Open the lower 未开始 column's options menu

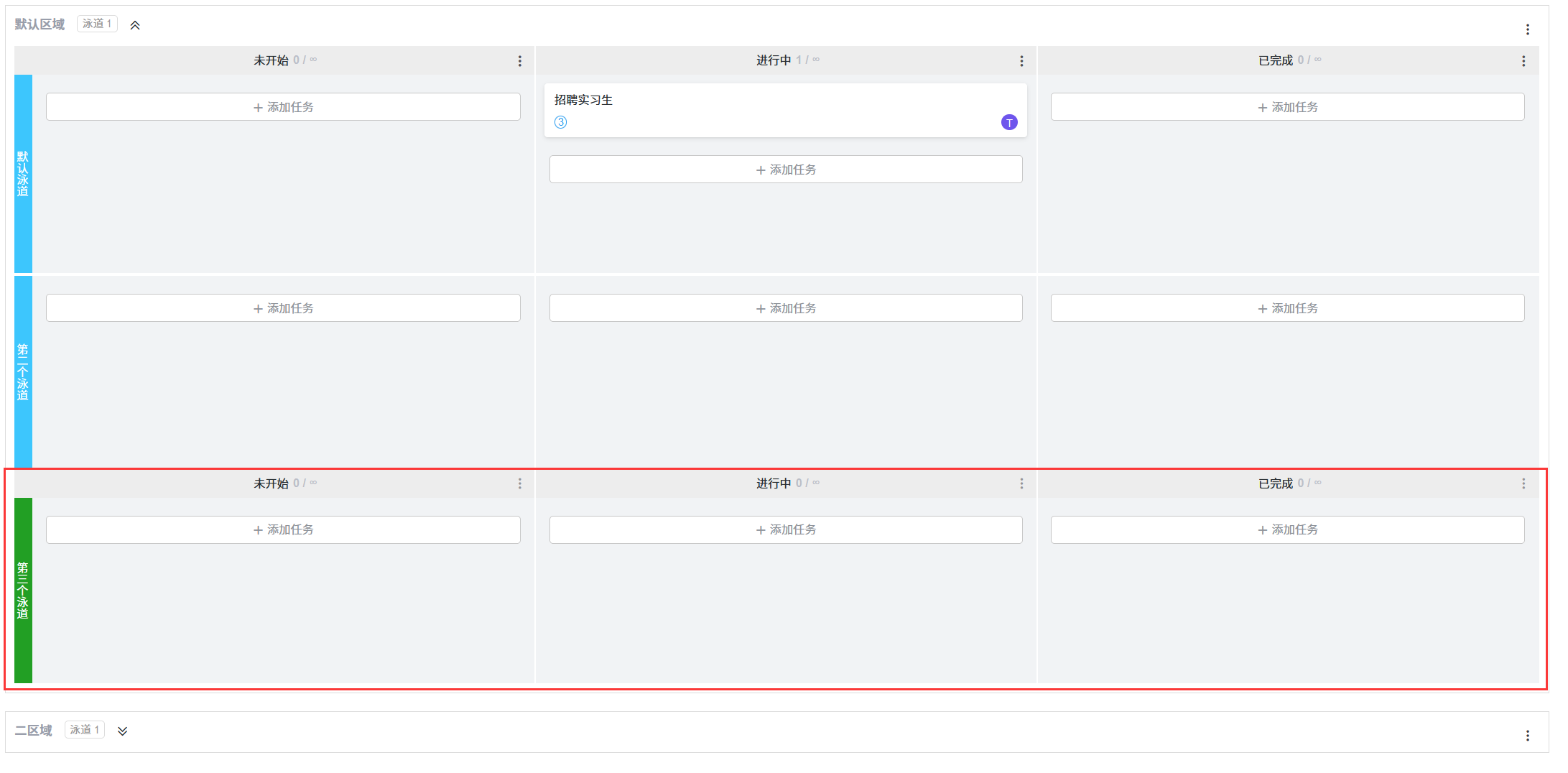coord(520,483)
